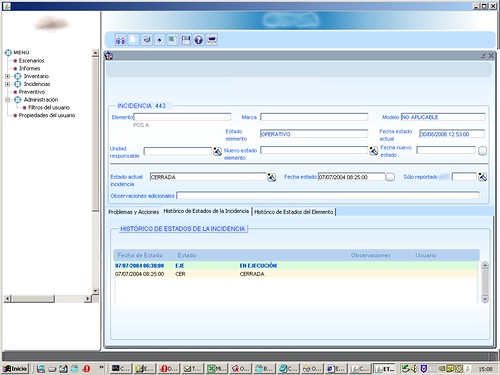Open Escenarios in the menu tree

click(x=31, y=61)
